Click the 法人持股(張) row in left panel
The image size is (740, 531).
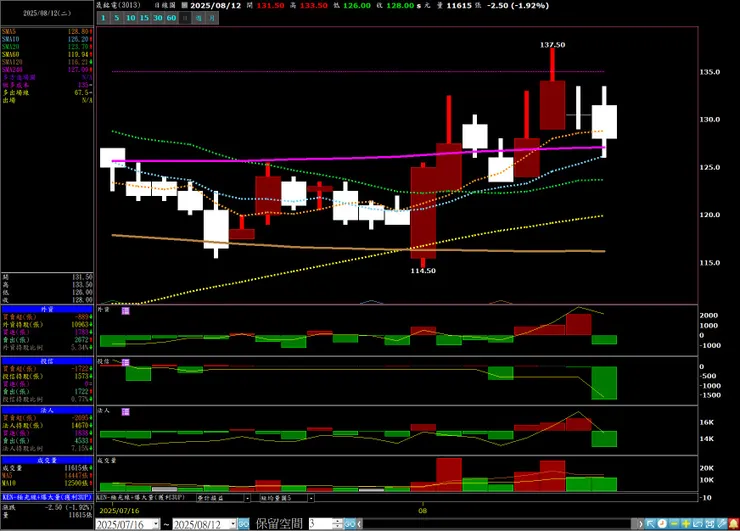[x=47, y=426]
